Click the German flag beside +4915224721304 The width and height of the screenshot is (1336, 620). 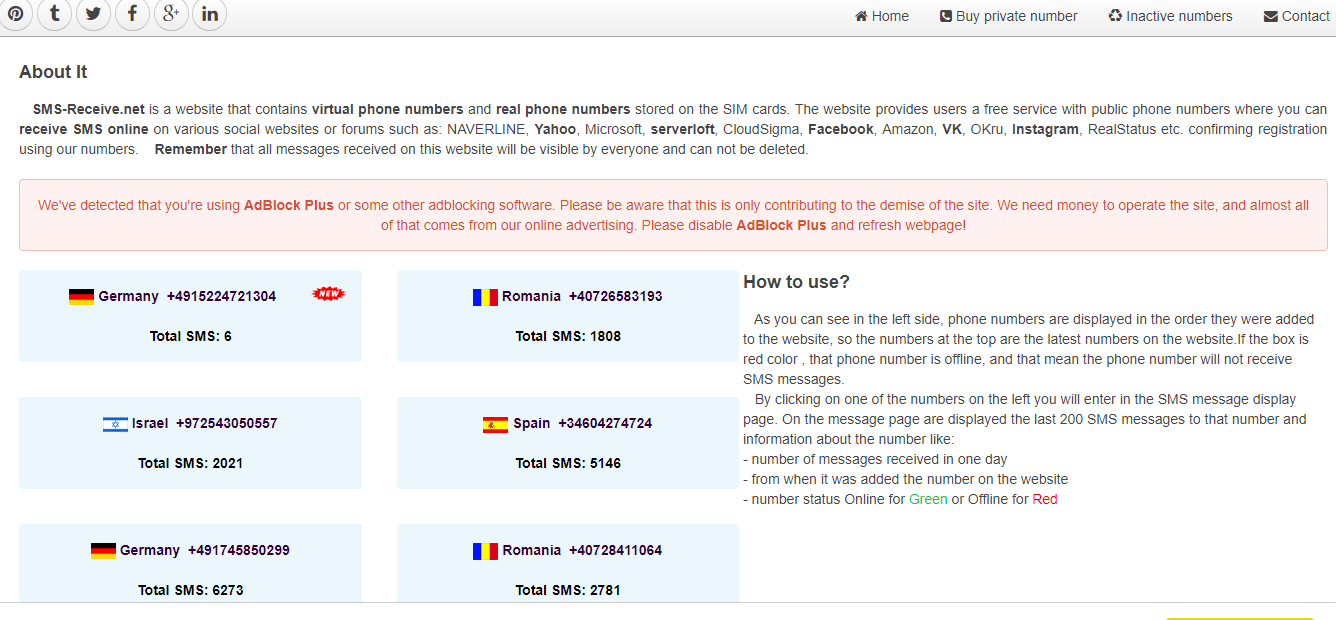click(x=81, y=297)
